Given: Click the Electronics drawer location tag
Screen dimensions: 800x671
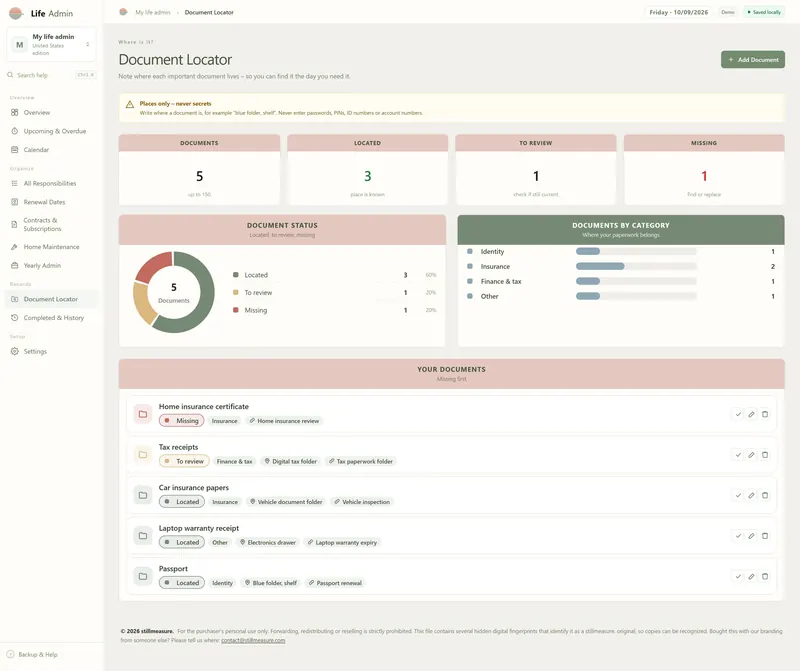Looking at the screenshot, I should tap(268, 542).
